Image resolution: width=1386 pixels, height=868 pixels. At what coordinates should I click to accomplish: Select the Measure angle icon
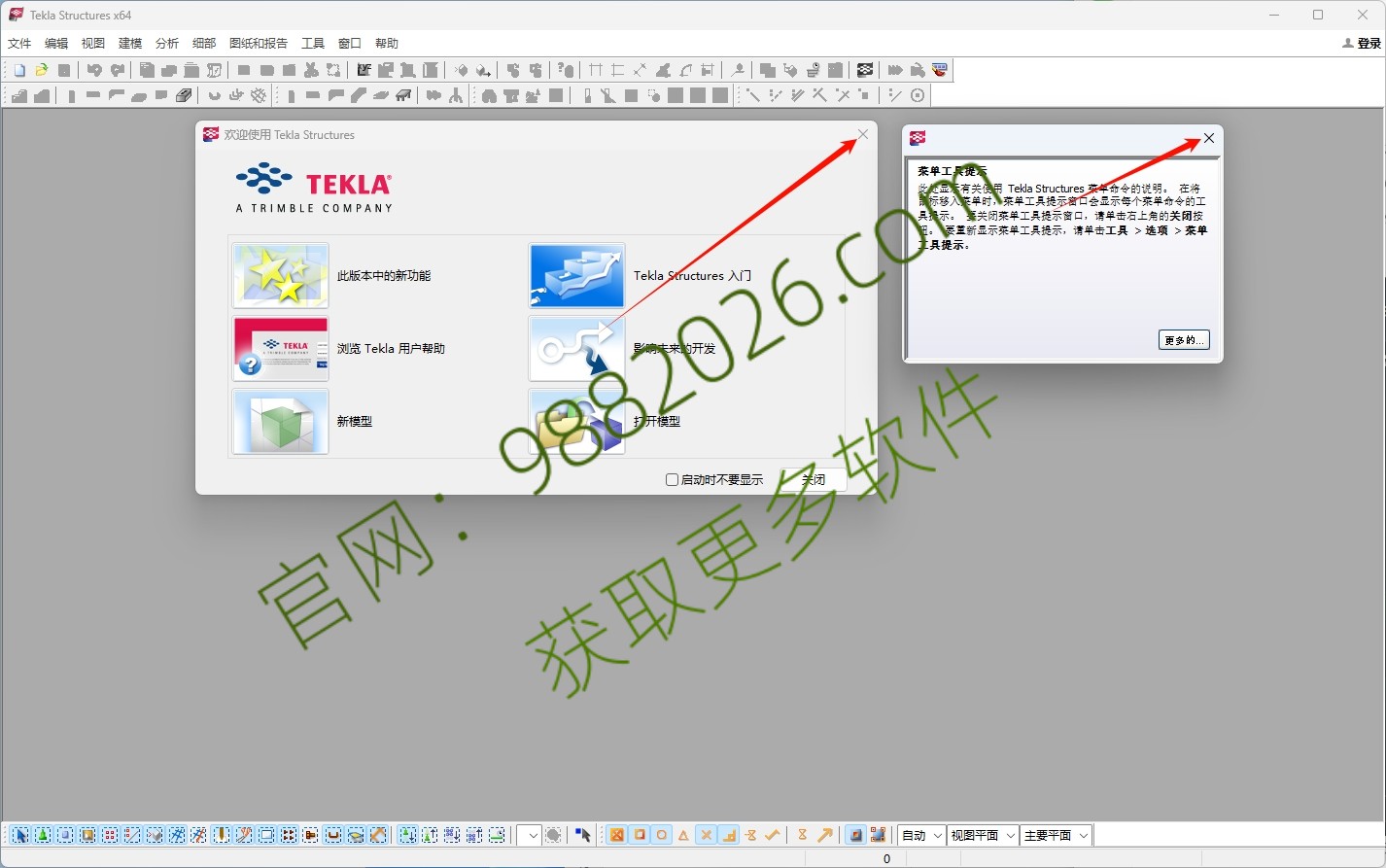tap(663, 70)
